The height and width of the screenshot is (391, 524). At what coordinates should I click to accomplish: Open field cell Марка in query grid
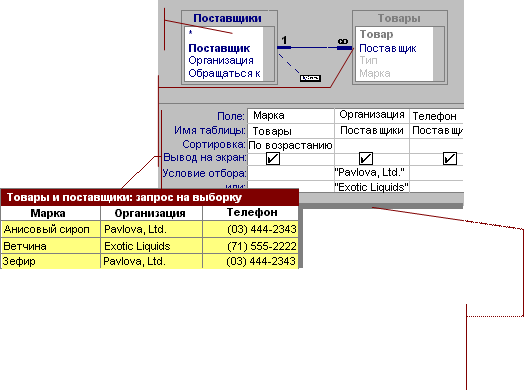tap(290, 116)
